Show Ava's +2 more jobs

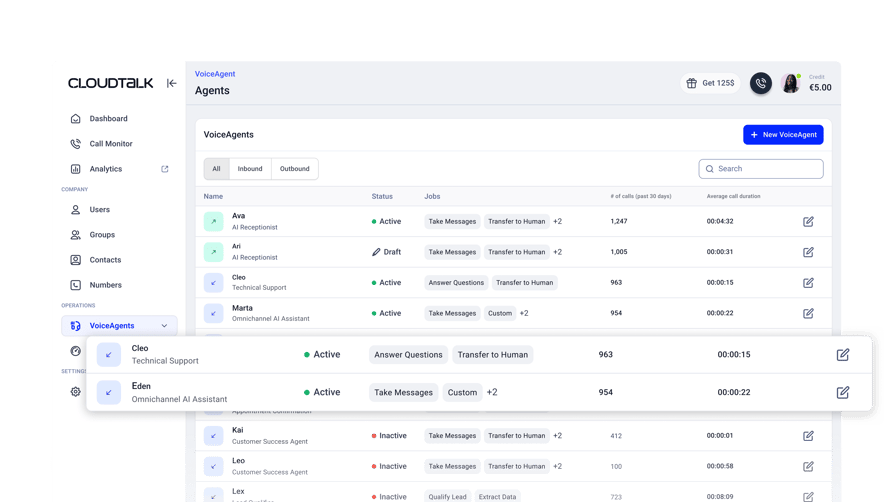click(557, 221)
